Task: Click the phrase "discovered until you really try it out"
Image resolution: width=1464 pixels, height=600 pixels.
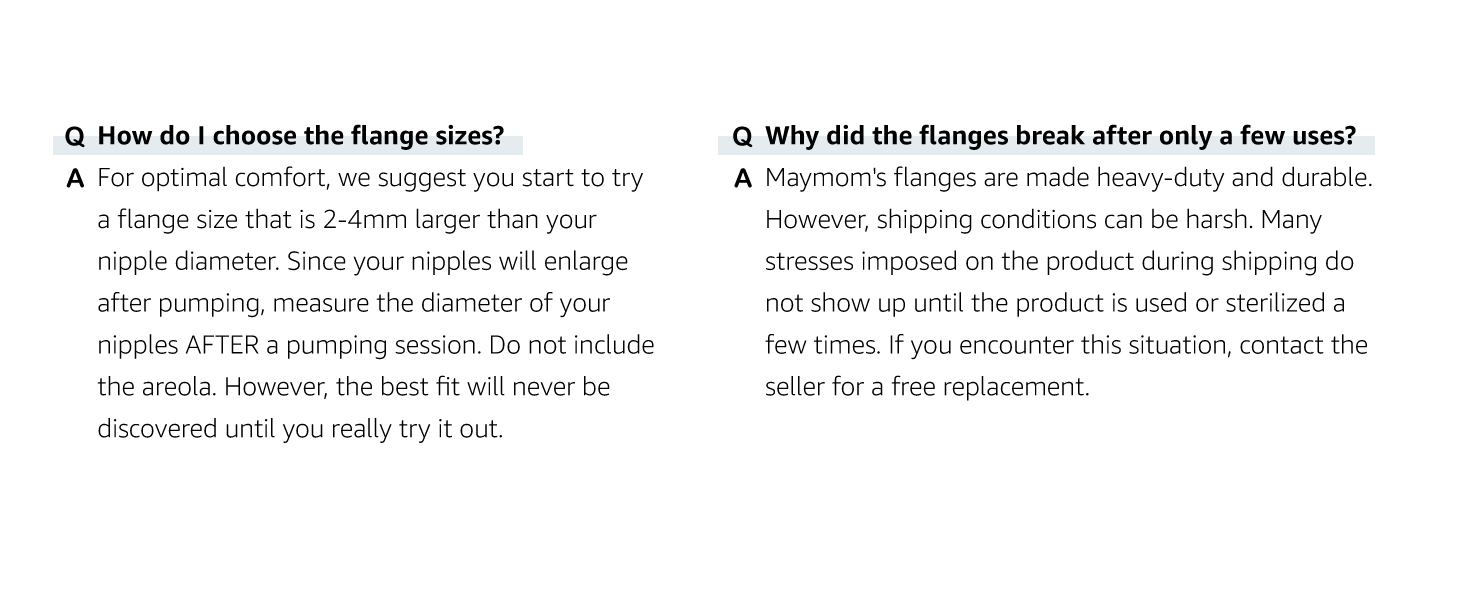Action: tap(299, 429)
